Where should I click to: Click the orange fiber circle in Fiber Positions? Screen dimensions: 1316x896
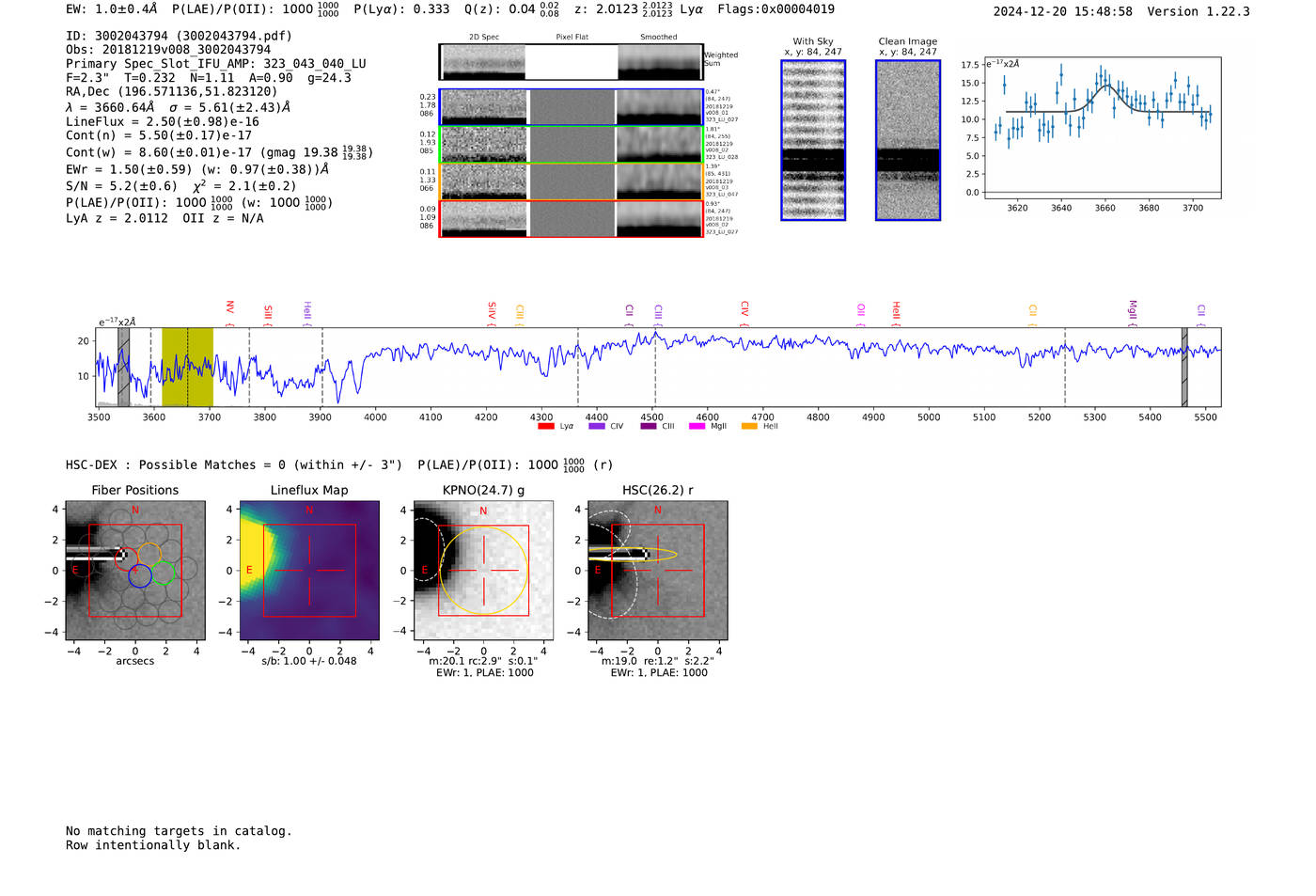click(149, 555)
